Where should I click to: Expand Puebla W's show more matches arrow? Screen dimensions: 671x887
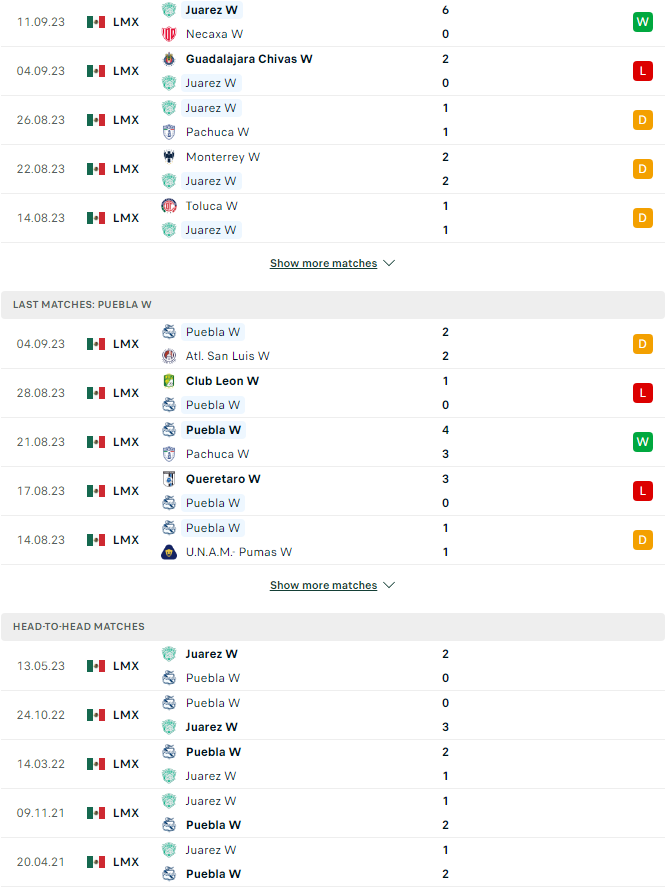click(389, 586)
